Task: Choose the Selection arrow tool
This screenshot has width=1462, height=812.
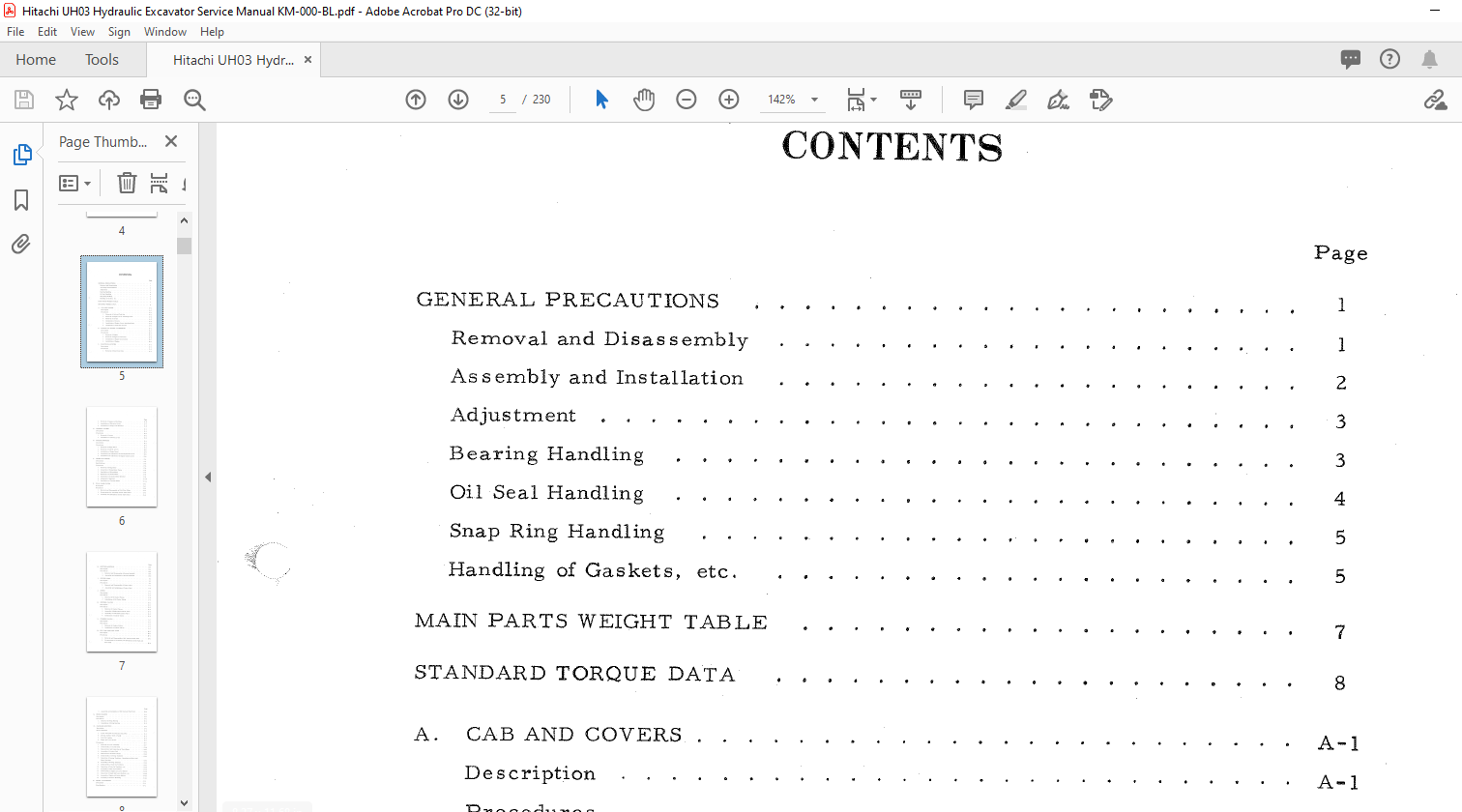Action: pos(601,100)
